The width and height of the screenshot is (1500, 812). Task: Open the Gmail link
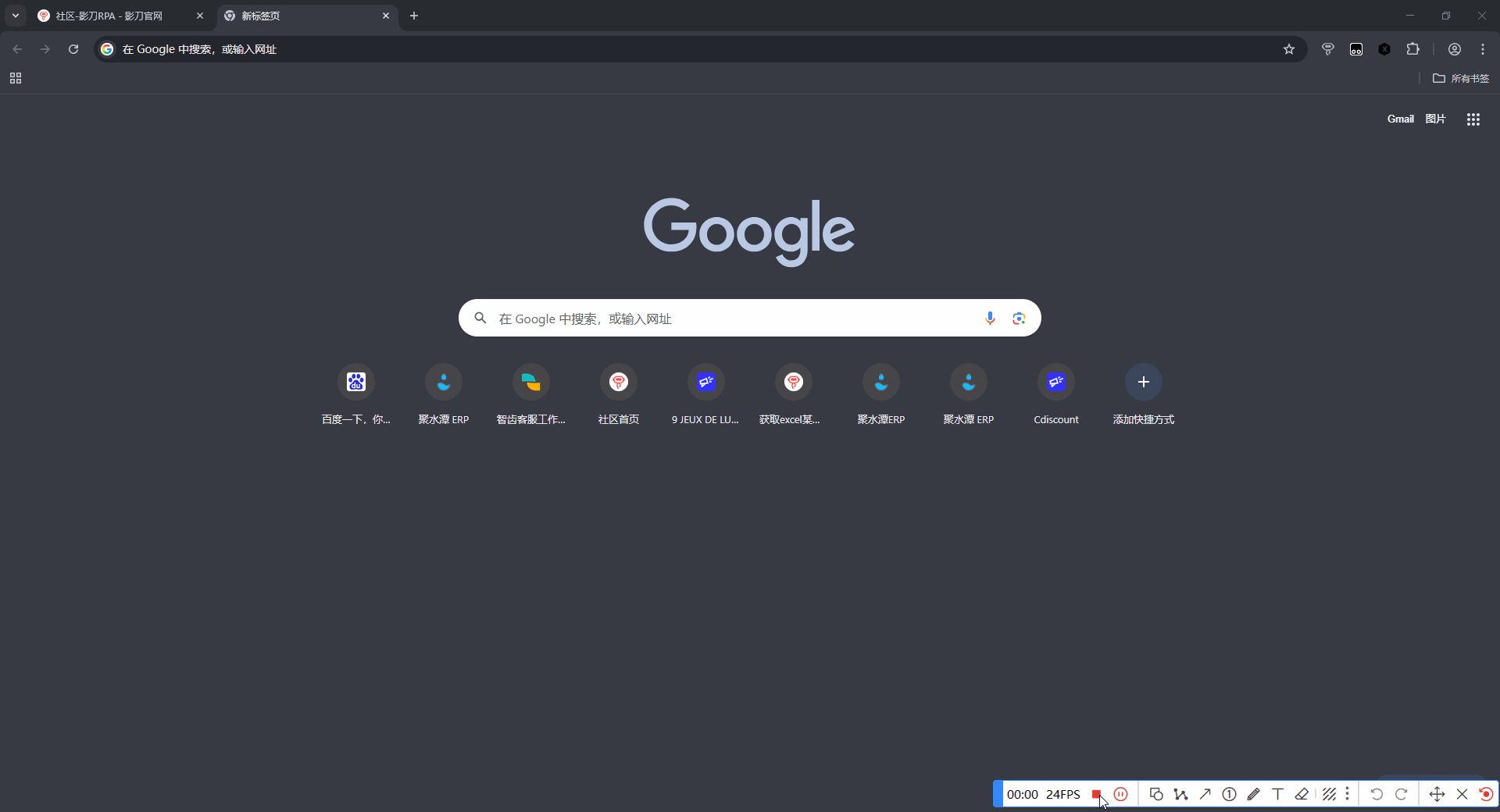point(1401,119)
